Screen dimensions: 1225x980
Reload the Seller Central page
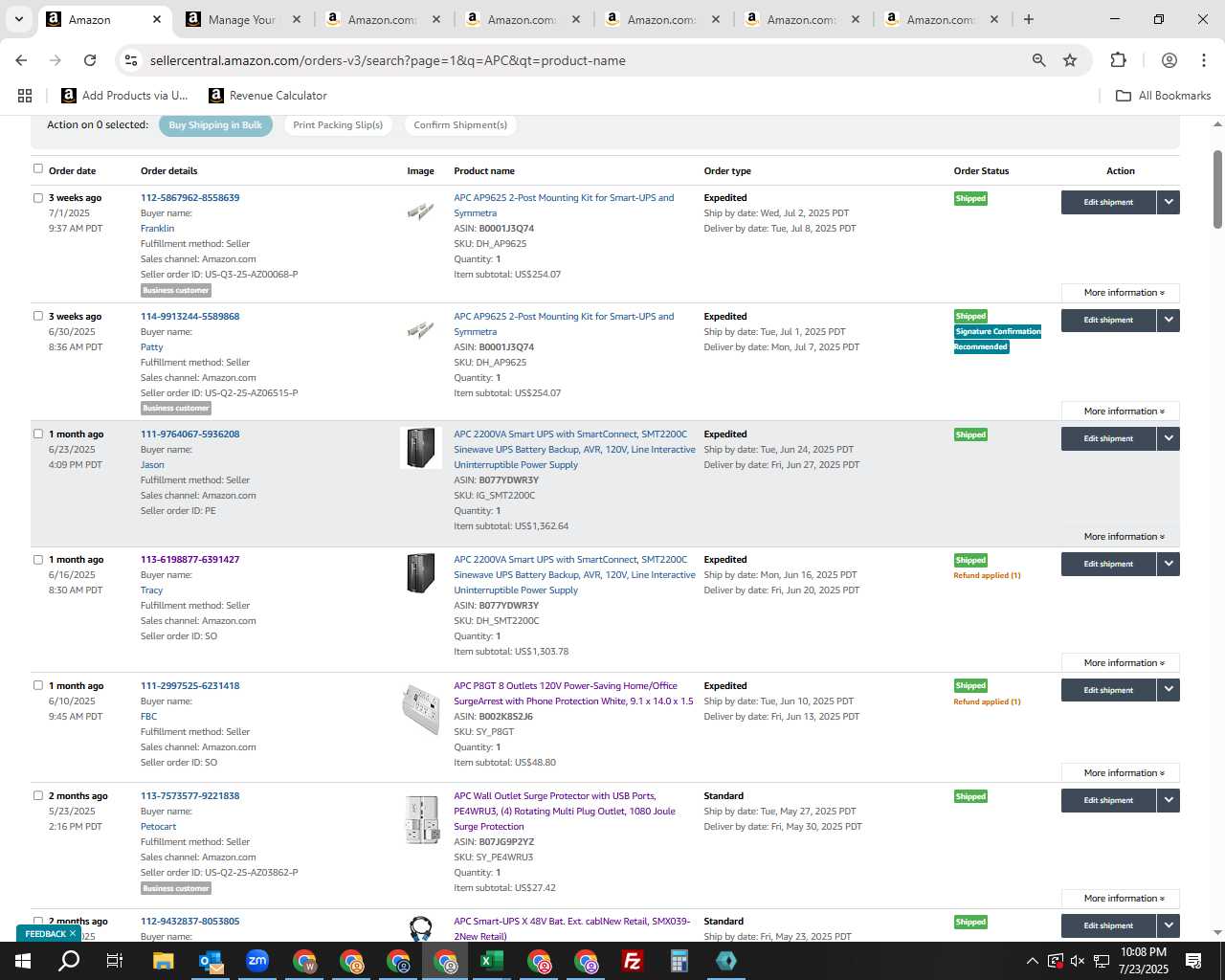click(90, 60)
